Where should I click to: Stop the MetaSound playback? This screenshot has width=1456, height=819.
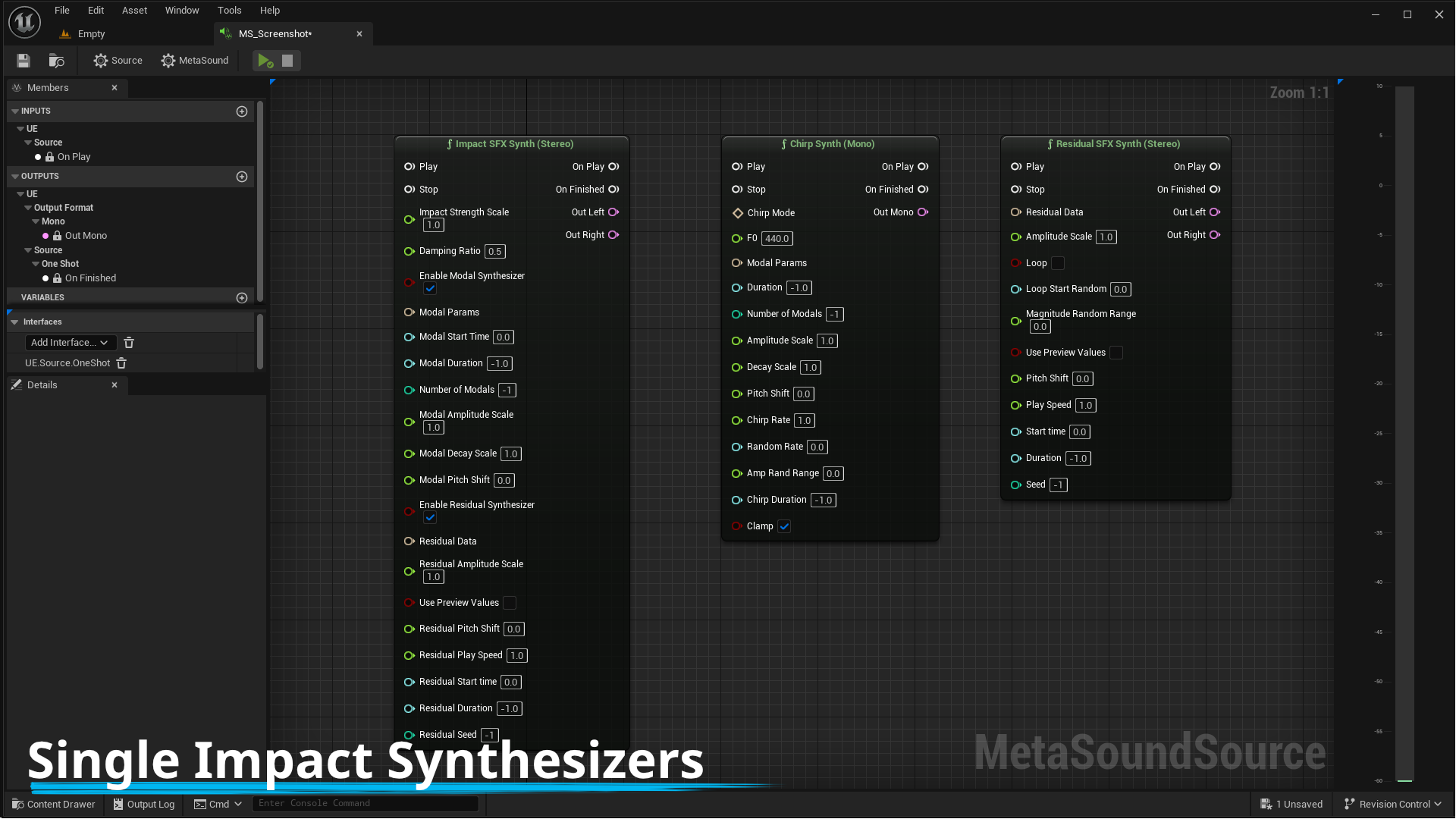[287, 60]
